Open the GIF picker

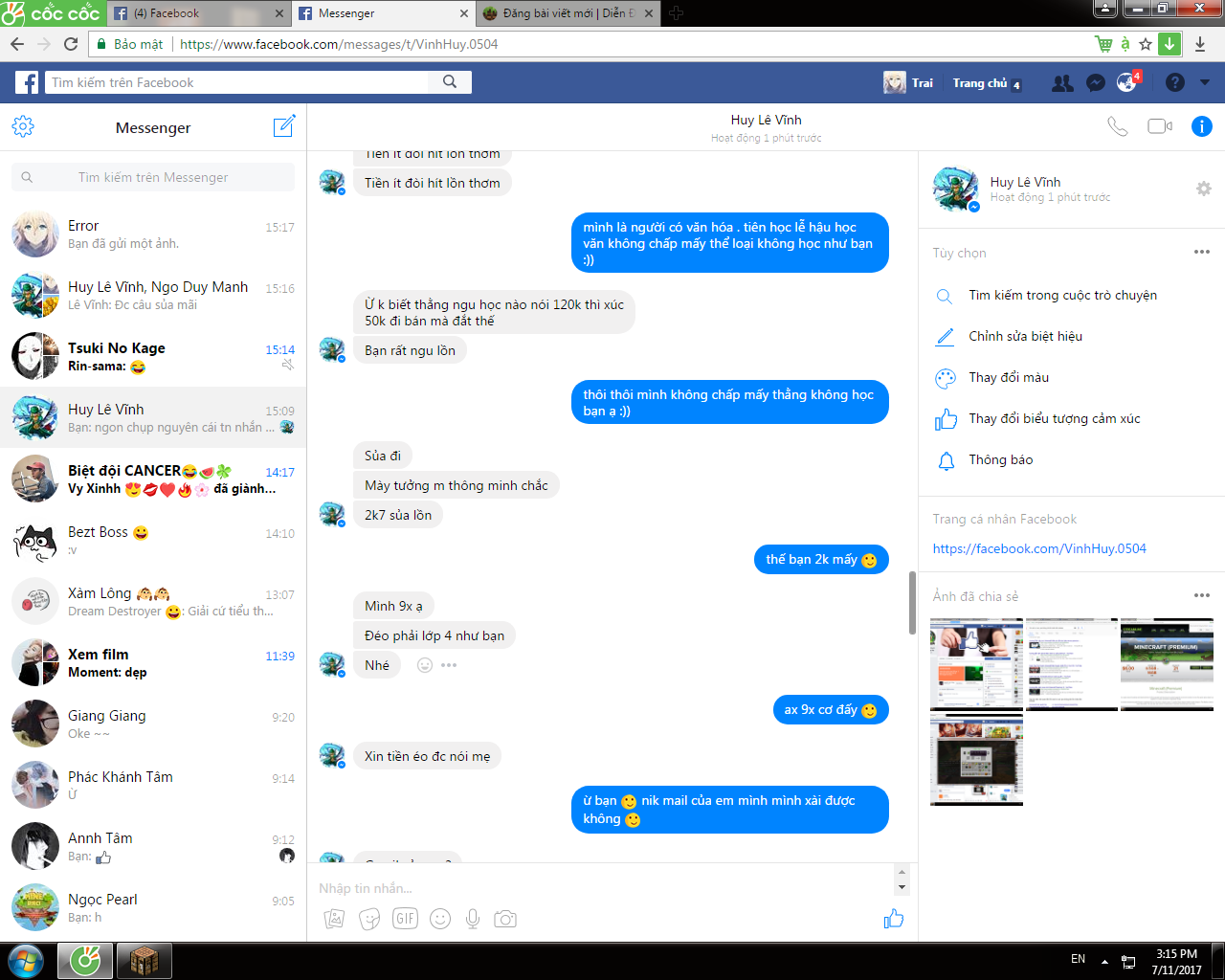(x=405, y=919)
